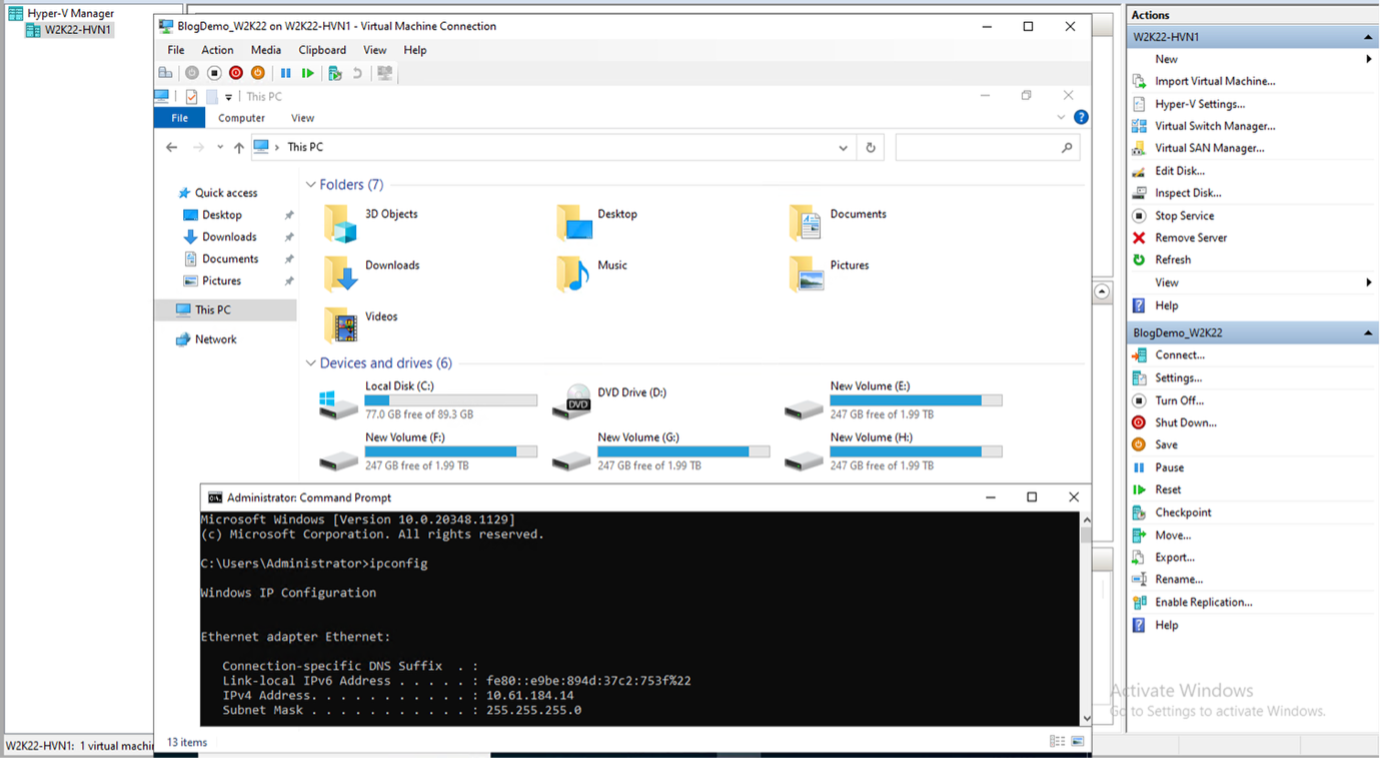Switch Explorer to the details view icon
Screen dimensions: 1384x760
pos(1058,743)
